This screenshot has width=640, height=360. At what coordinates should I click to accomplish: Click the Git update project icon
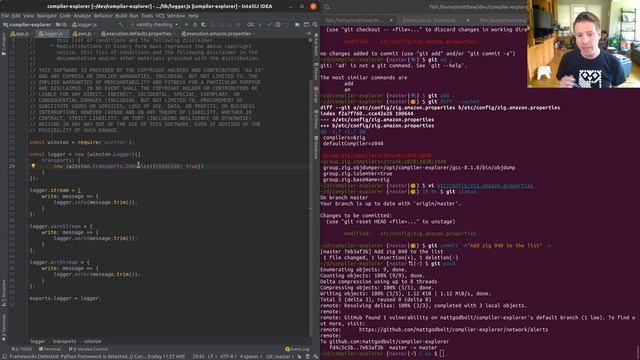point(260,24)
